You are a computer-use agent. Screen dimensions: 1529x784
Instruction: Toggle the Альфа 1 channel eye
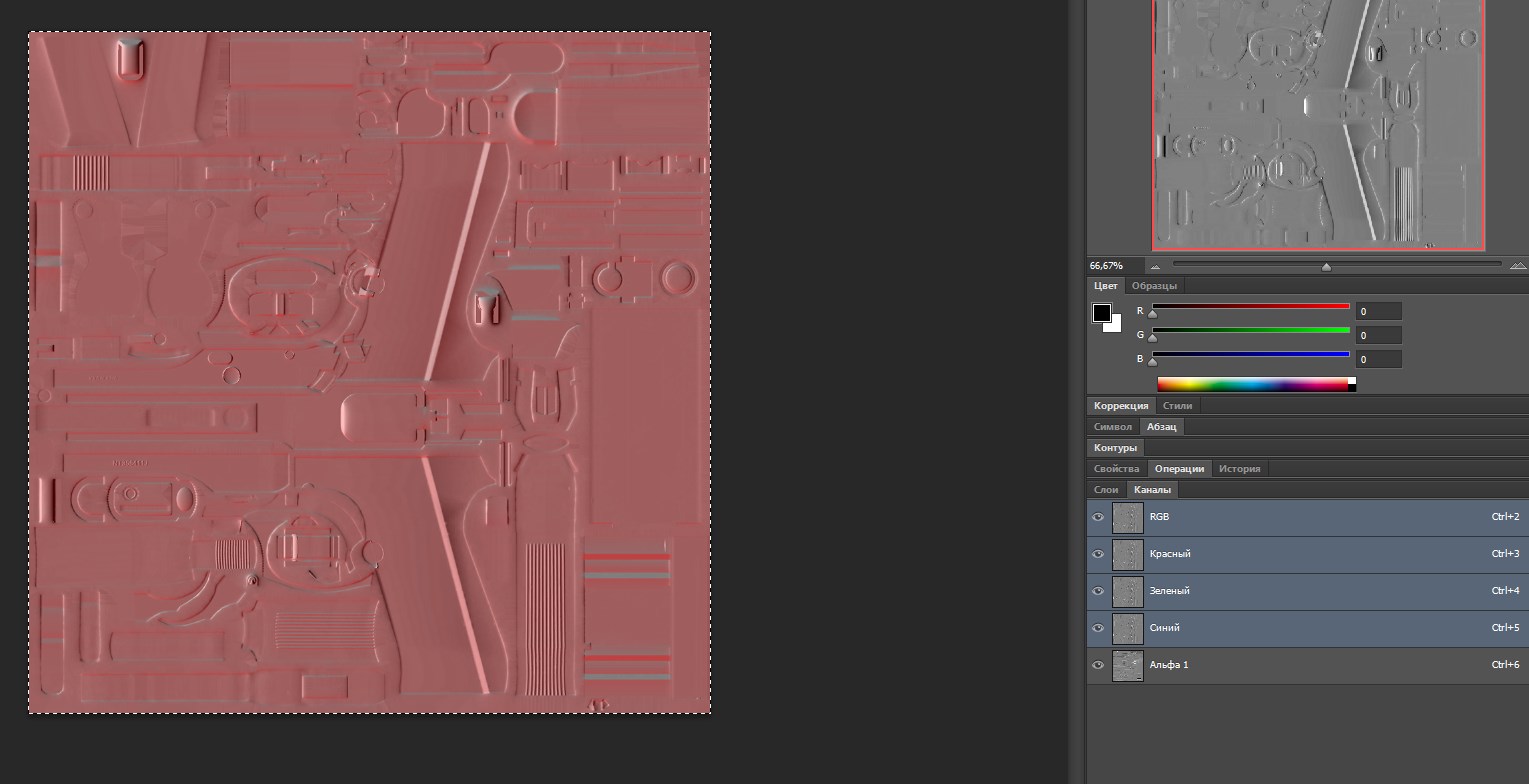[1098, 665]
